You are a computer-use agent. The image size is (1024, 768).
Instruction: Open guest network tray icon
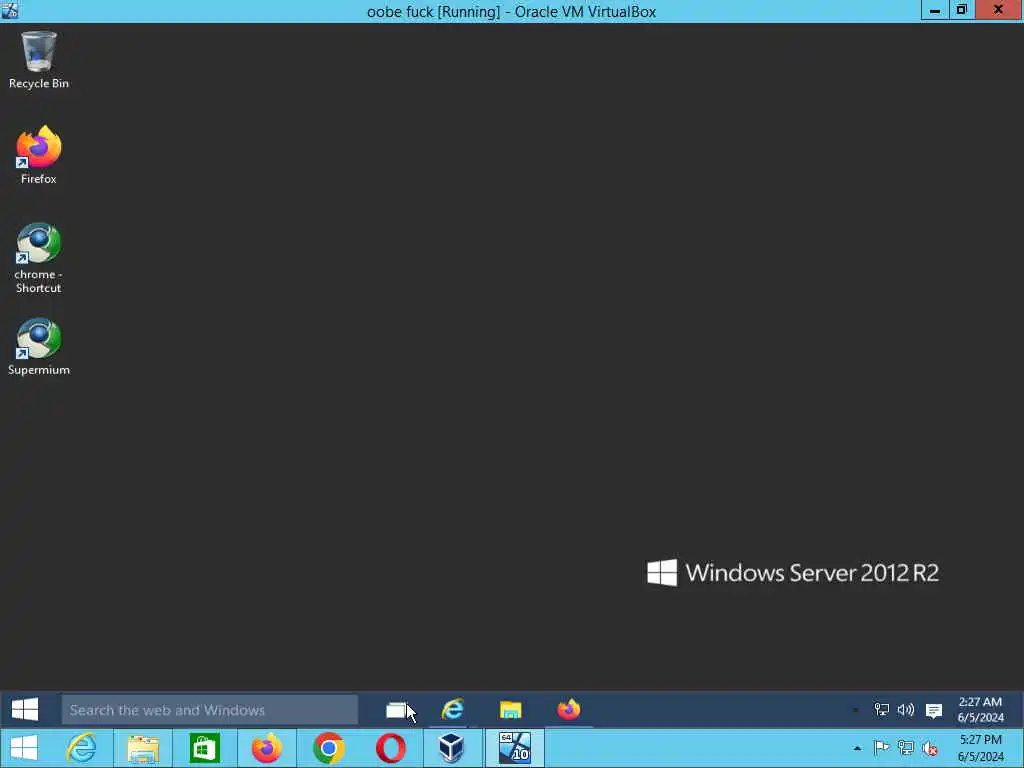pos(882,710)
